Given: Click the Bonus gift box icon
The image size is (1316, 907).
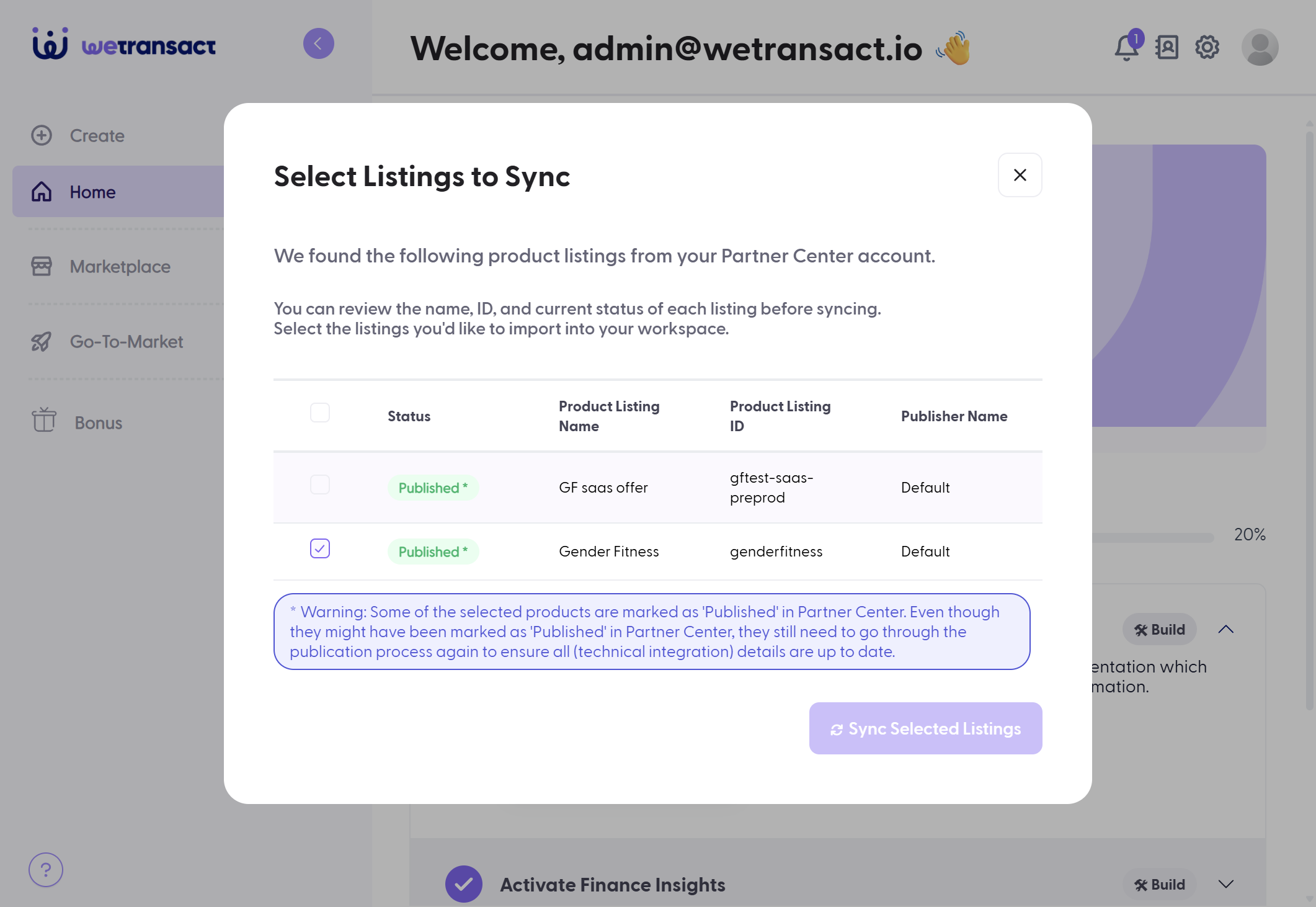Looking at the screenshot, I should pos(44,419).
